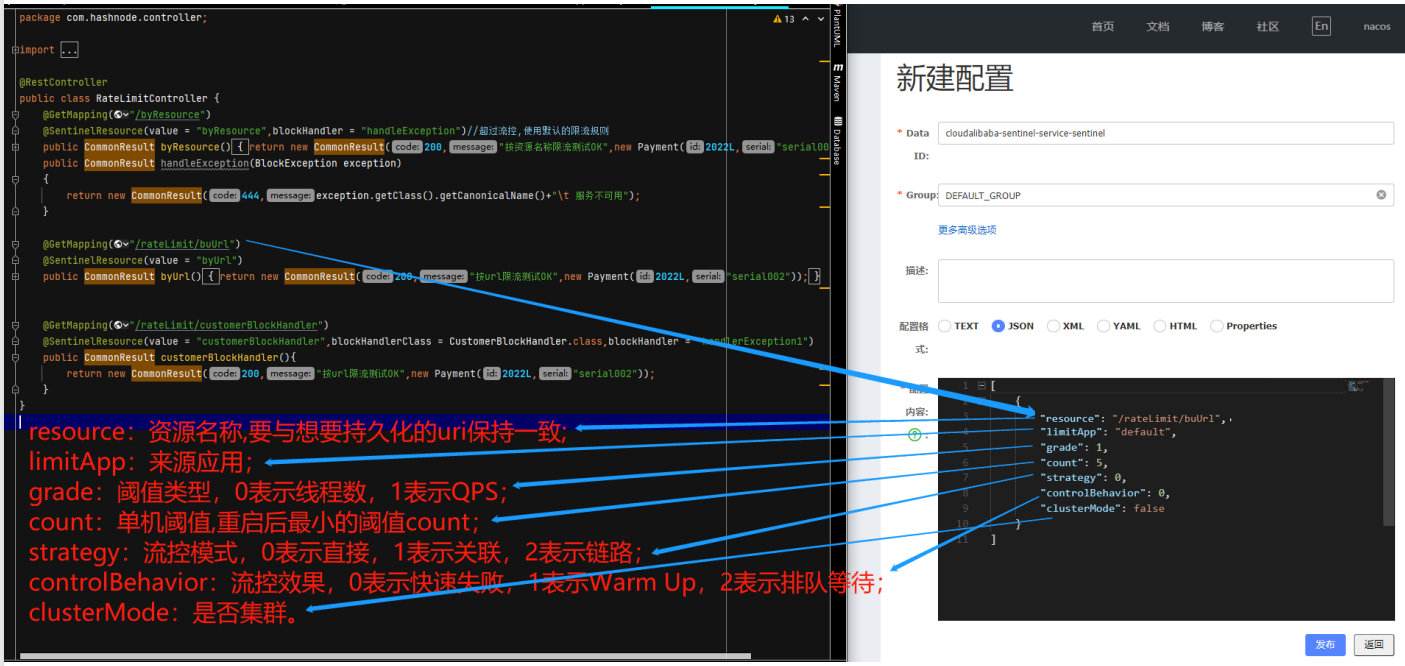Click the handleException method name in code

pyautogui.click(x=204, y=163)
